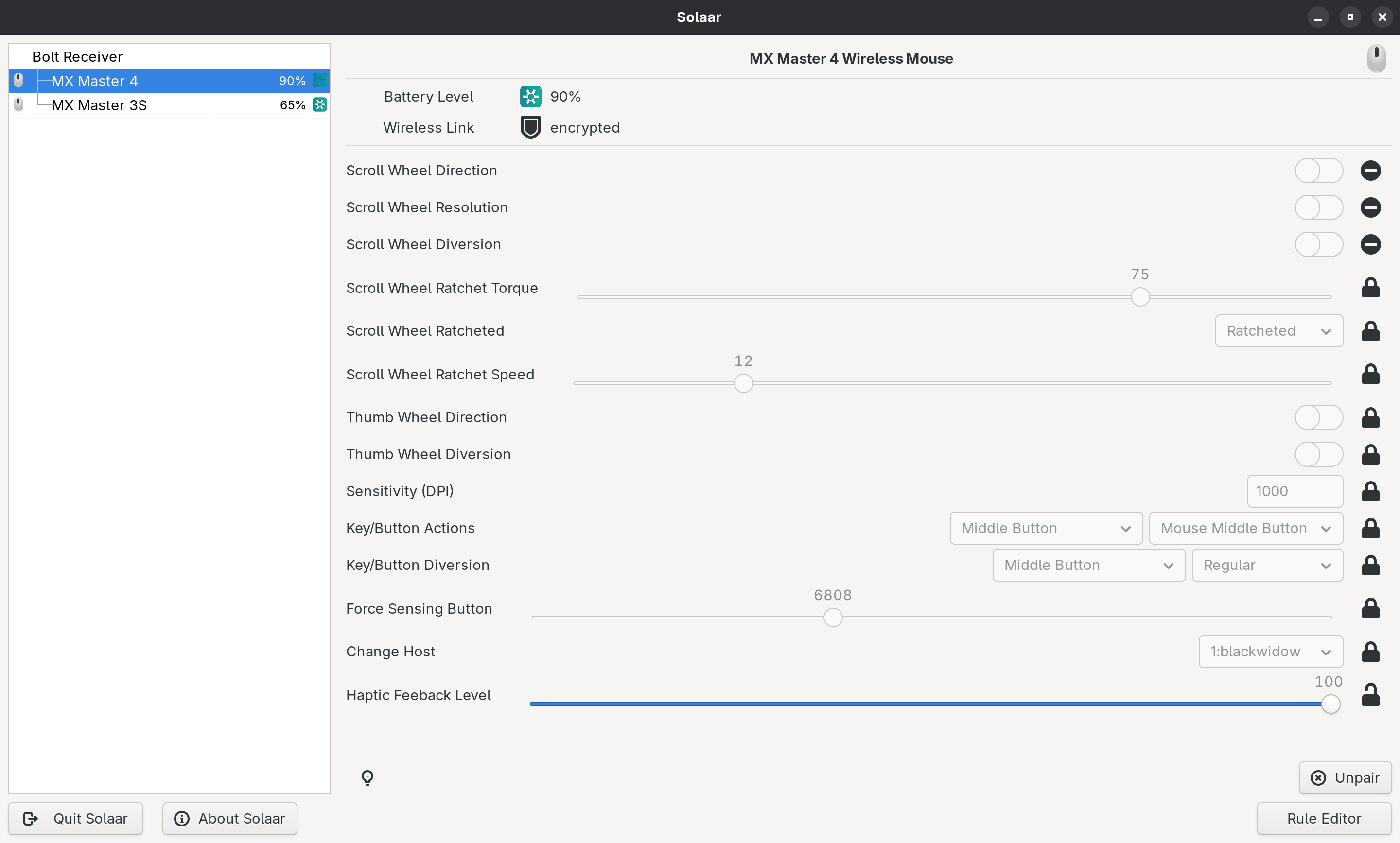
Task: Click lock icon next to Change Host
Action: 1370,652
